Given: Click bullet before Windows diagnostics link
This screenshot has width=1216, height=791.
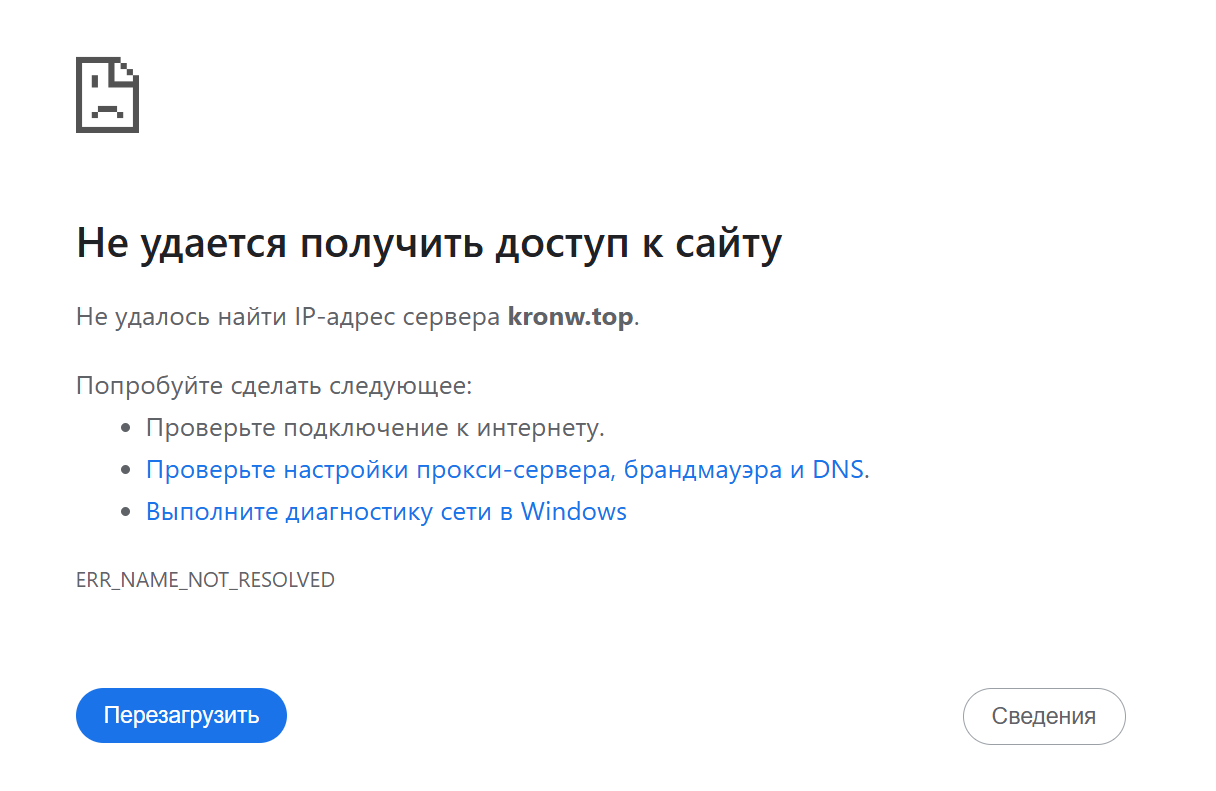Looking at the screenshot, I should [126, 513].
